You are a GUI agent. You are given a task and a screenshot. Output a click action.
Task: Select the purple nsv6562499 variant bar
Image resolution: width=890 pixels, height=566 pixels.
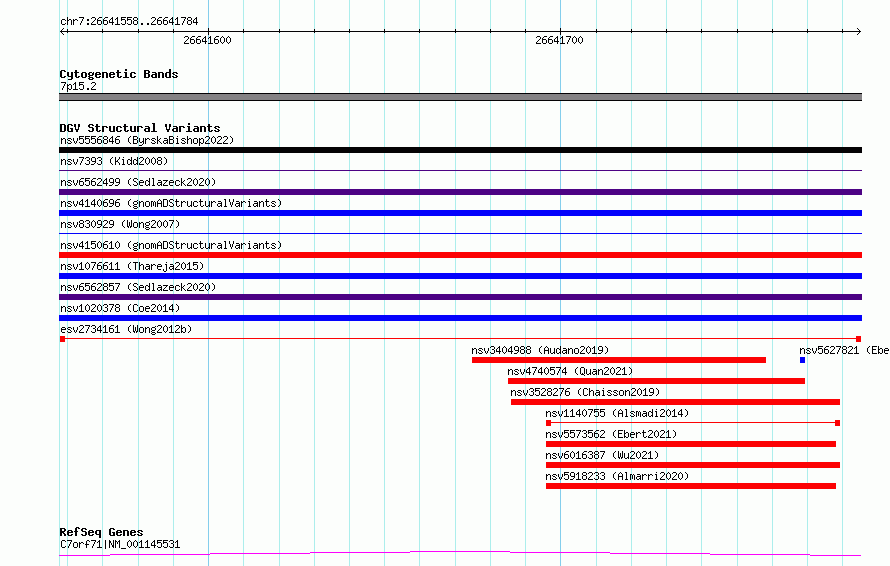[460, 192]
